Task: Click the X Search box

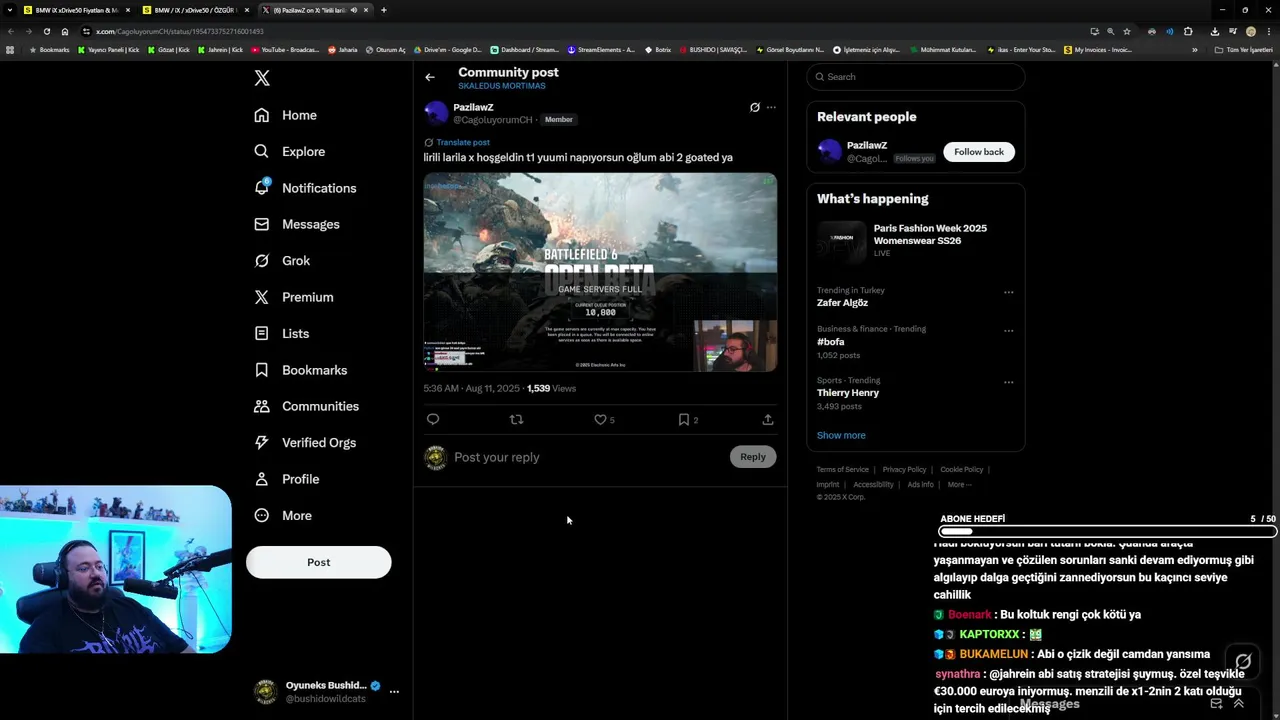Action: (916, 77)
